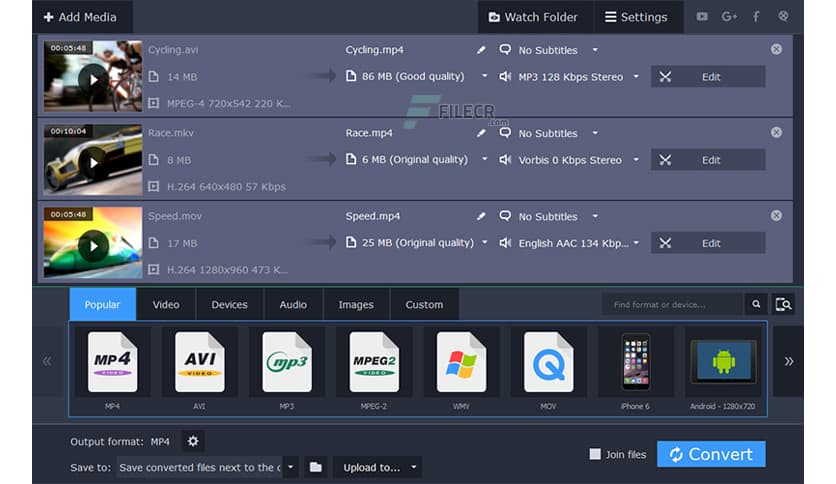This screenshot has height=484, width=836.
Task: Expand subtitles dropdown for Race.mp4
Action: point(595,133)
